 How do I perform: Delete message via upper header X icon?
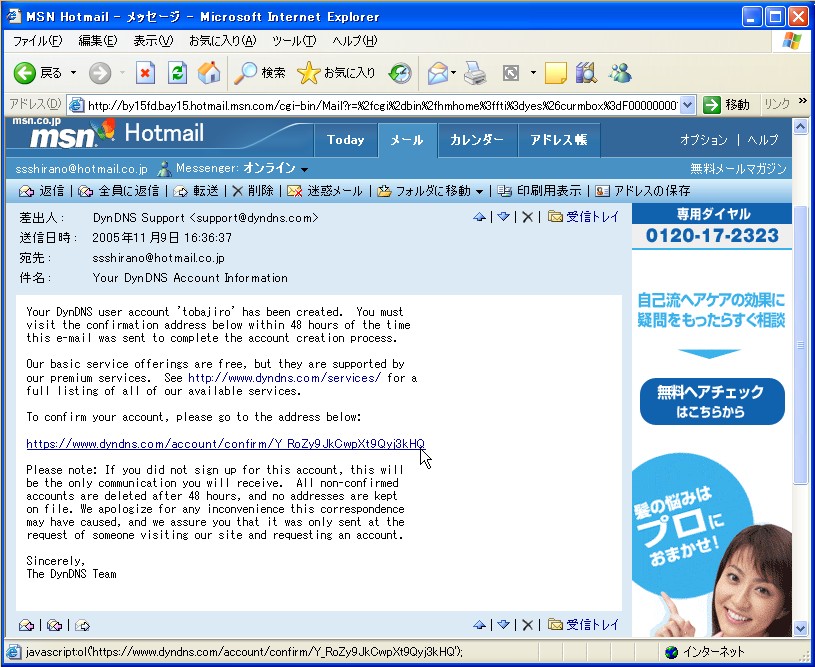point(527,217)
